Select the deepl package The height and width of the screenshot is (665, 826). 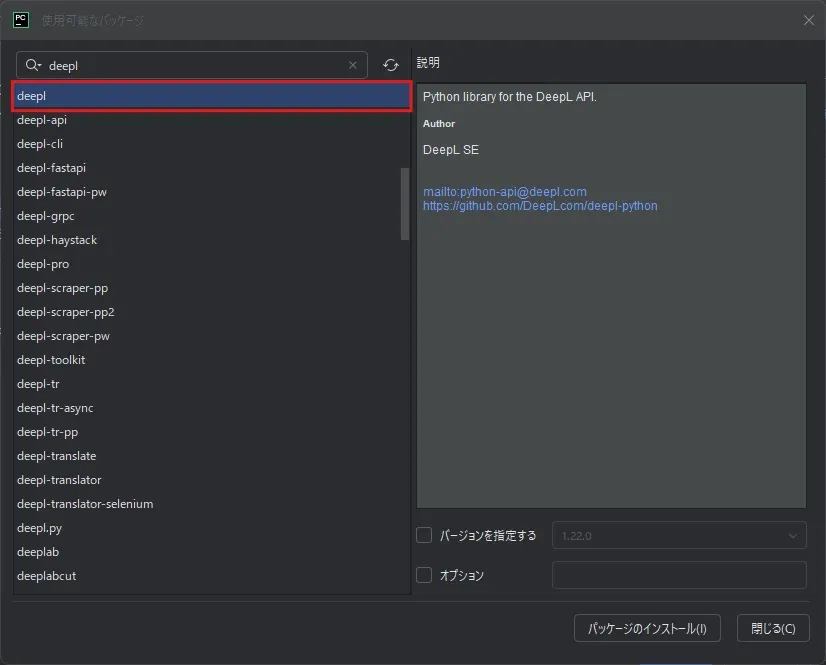tap(211, 96)
